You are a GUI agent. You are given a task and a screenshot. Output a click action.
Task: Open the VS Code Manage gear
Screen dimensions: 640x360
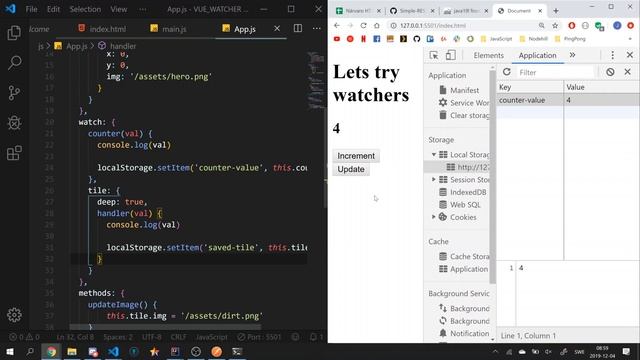coord(14,315)
